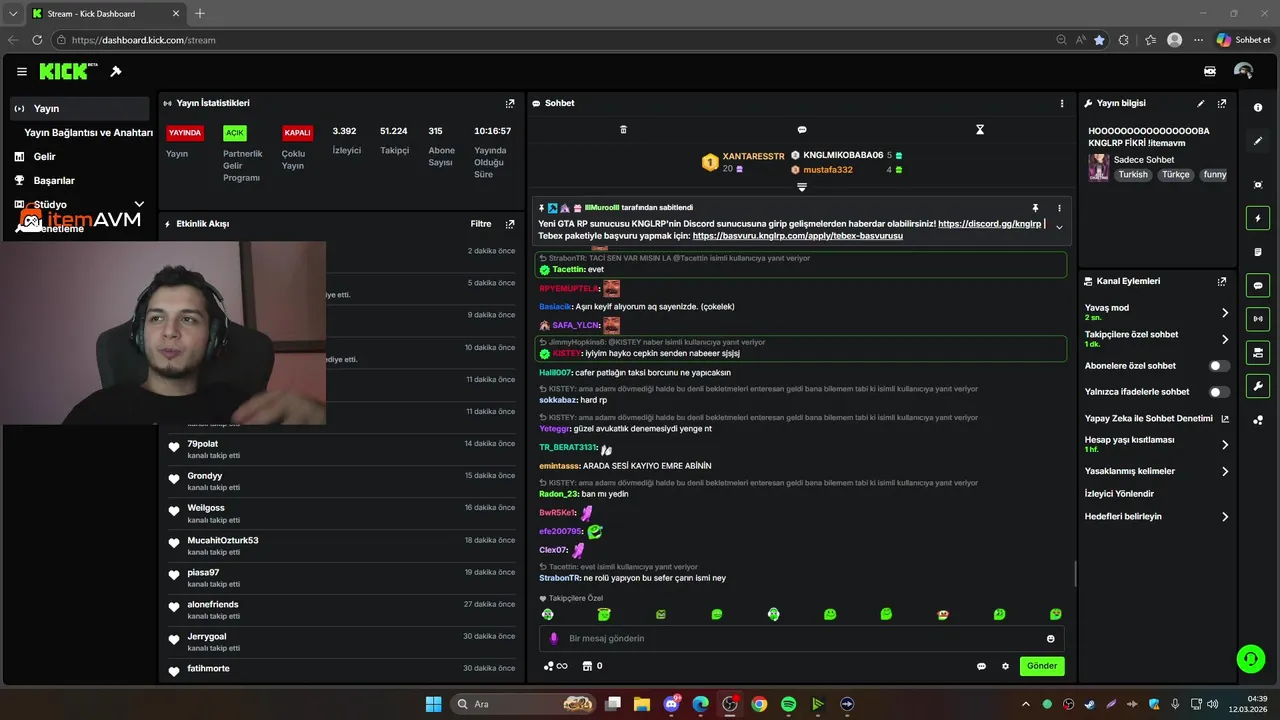Click the hourglass icon in chat toolbar
The width and height of the screenshot is (1280, 720).
(980, 130)
